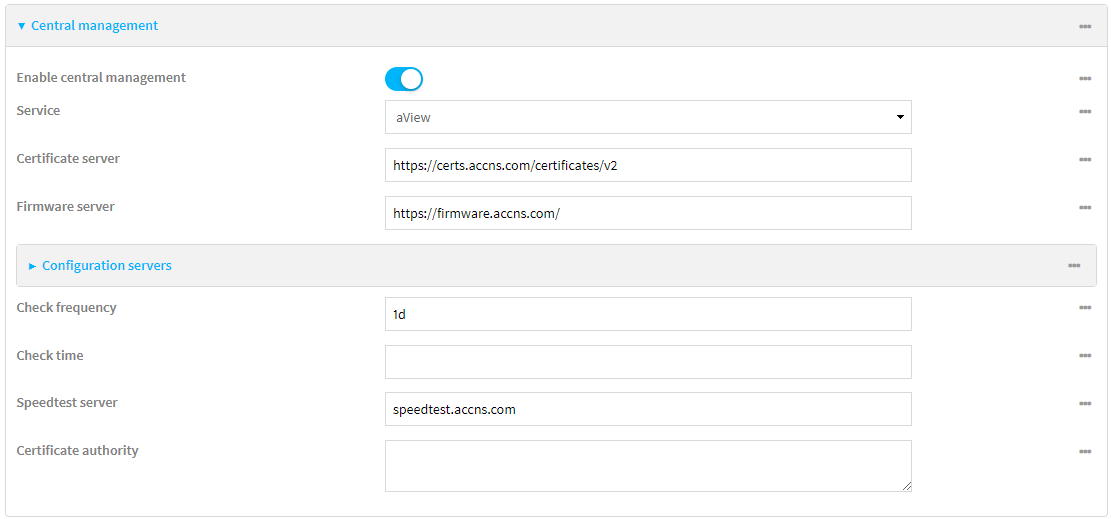Click ellipsis icon beside Certificate server
1111x519 pixels.
pos(1084,160)
